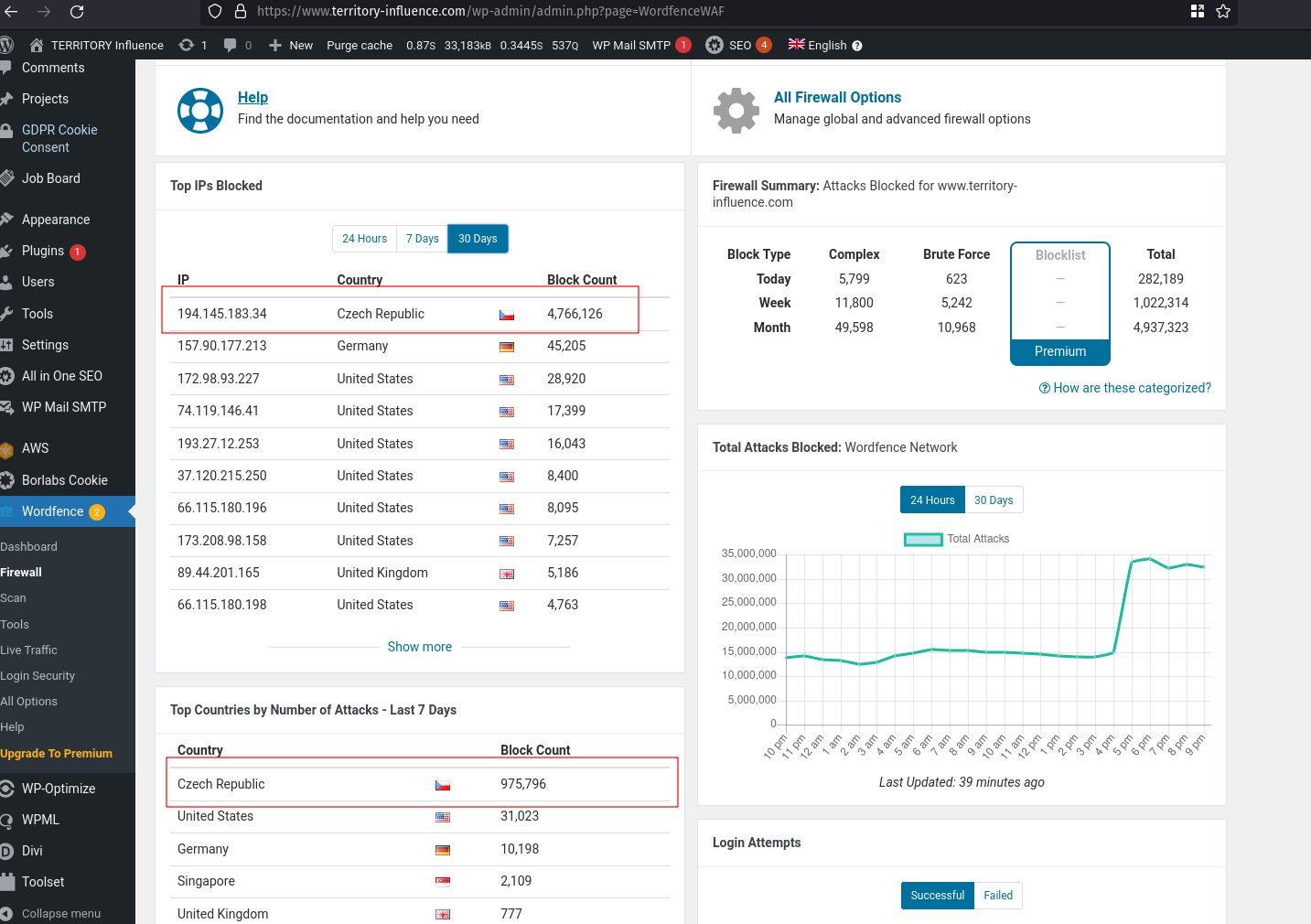Click Purge cache in admin bar

(x=360, y=45)
